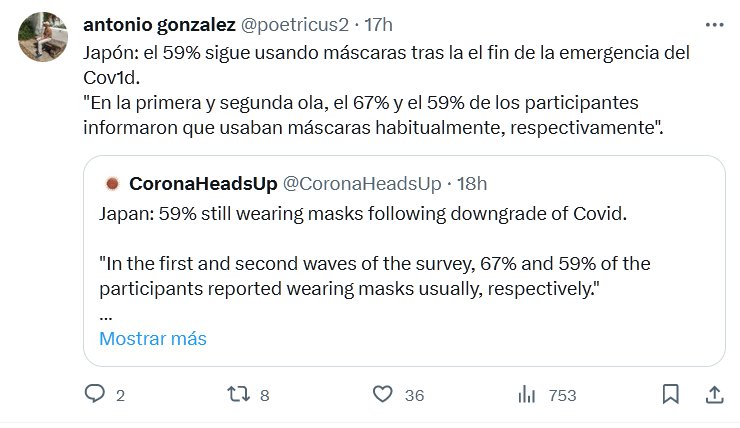Screen dimensions: 740x428
Task: Click the @CoronaHeadsUp handle
Action: pos(361,184)
